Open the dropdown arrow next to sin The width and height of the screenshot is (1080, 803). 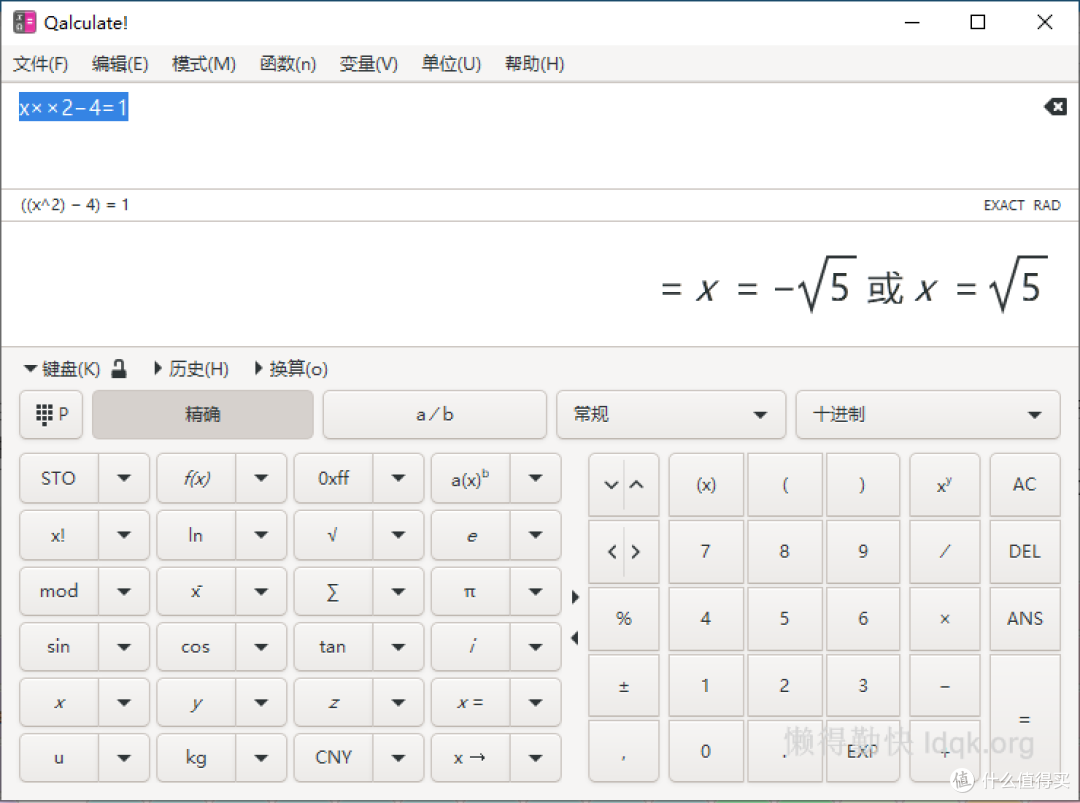(x=124, y=647)
